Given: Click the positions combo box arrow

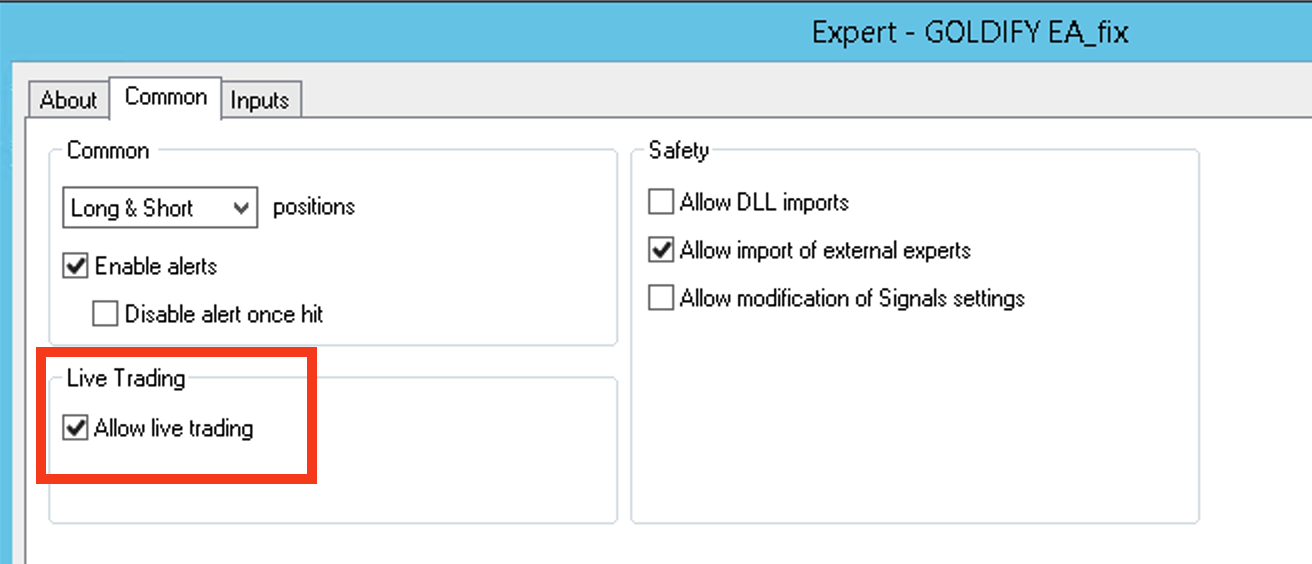Looking at the screenshot, I should (241, 208).
